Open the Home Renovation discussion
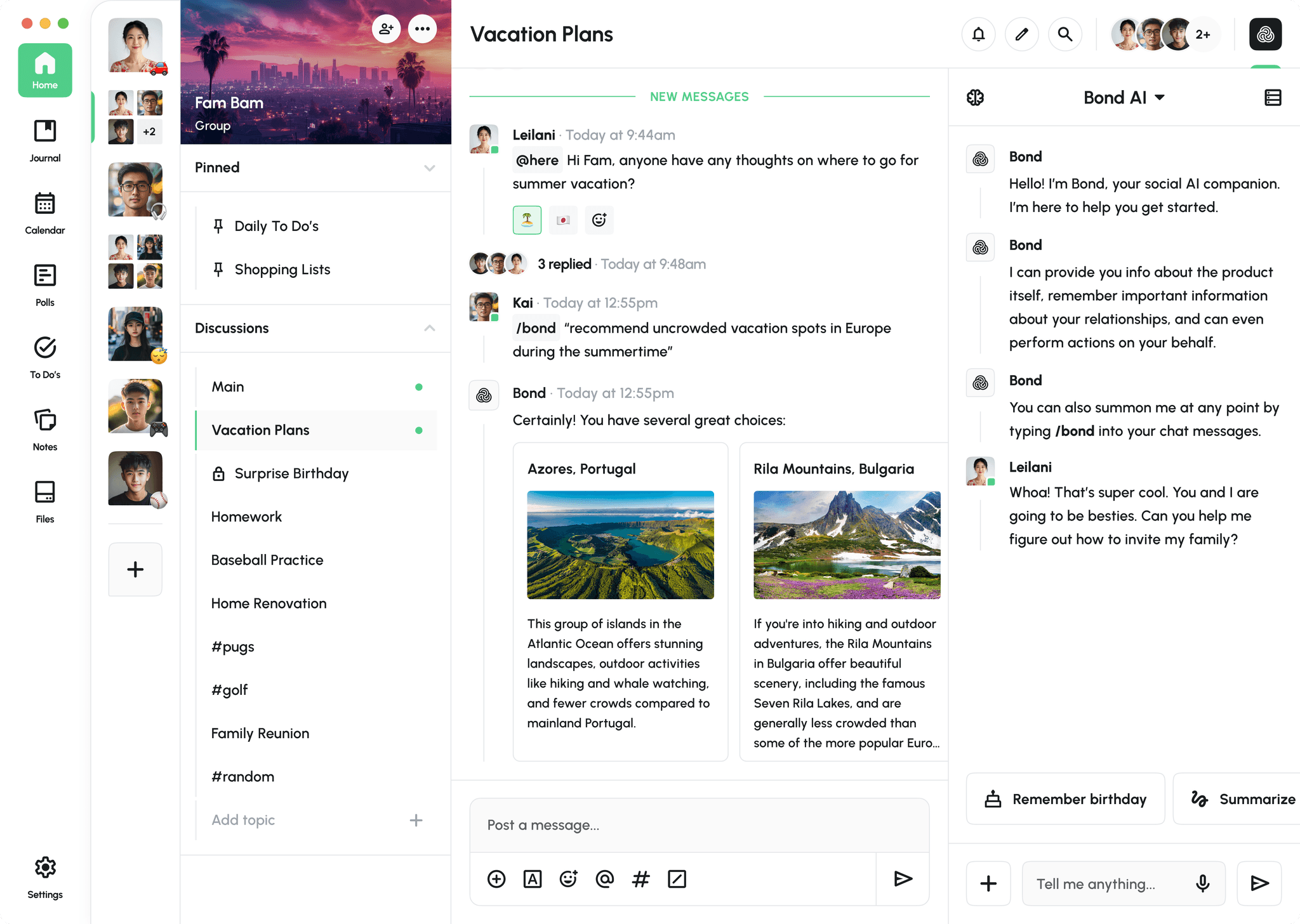This screenshot has width=1300, height=924. point(316,604)
